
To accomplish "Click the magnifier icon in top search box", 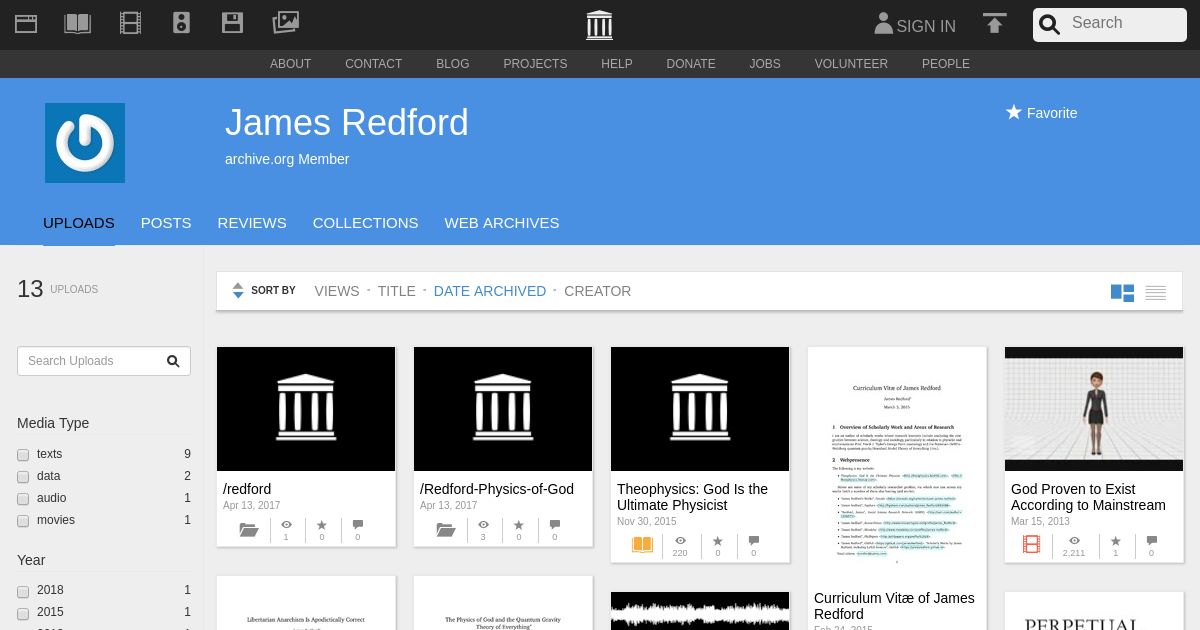I will pyautogui.click(x=1049, y=25).
